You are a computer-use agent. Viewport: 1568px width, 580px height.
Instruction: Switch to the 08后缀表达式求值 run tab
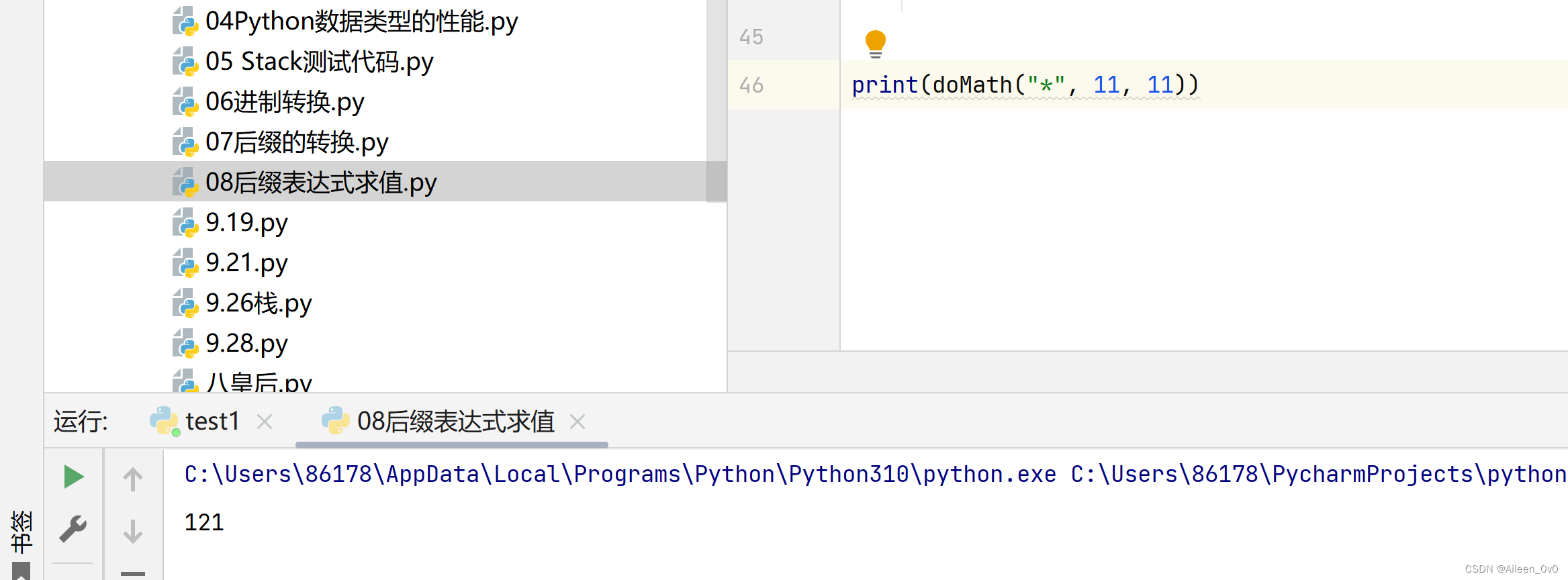point(455,422)
